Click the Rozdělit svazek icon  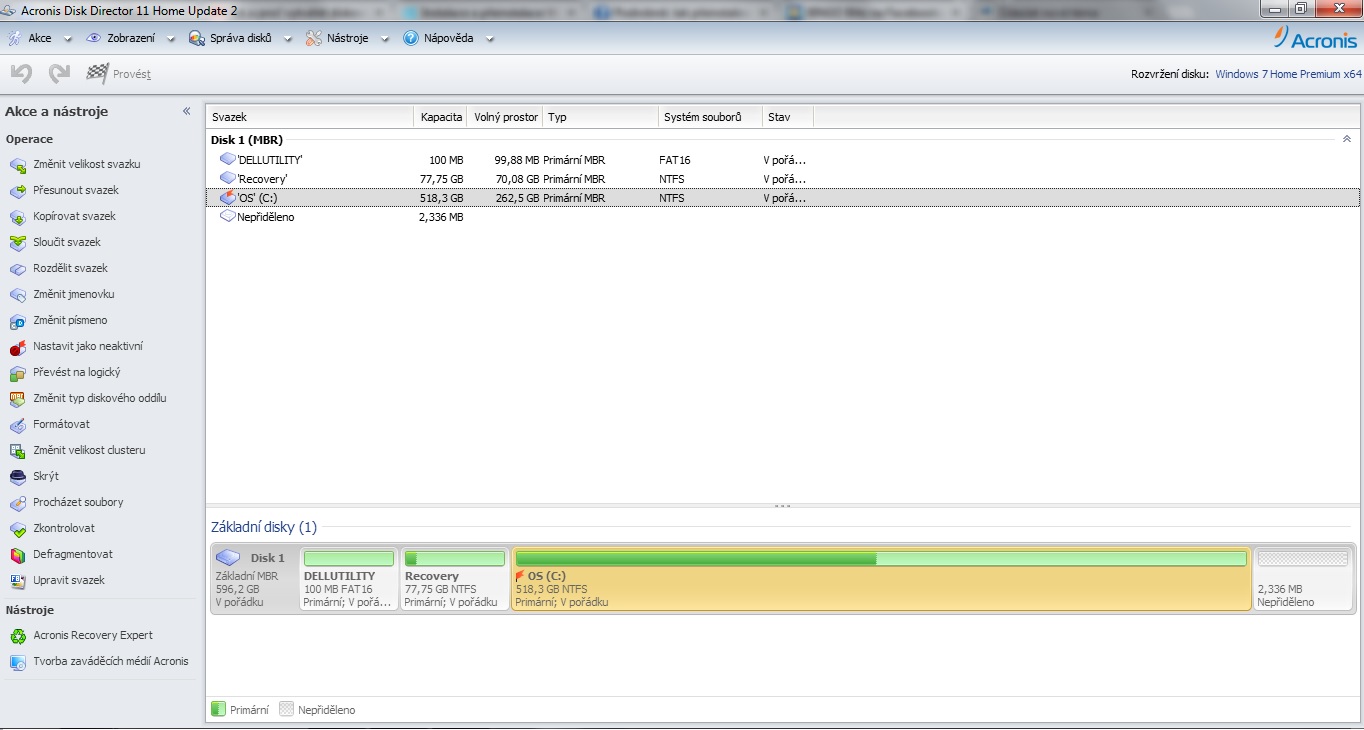pyautogui.click(x=17, y=269)
